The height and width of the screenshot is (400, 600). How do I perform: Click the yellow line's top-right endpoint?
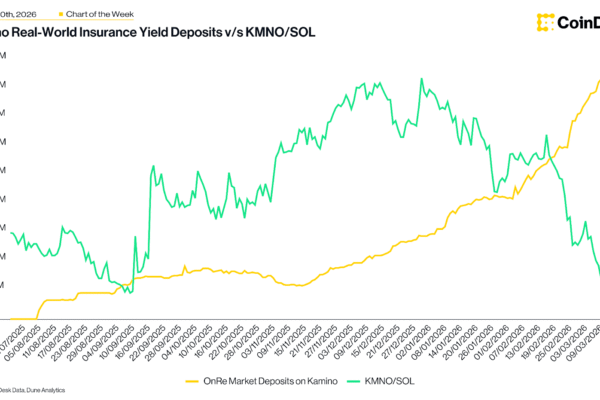click(x=598, y=82)
